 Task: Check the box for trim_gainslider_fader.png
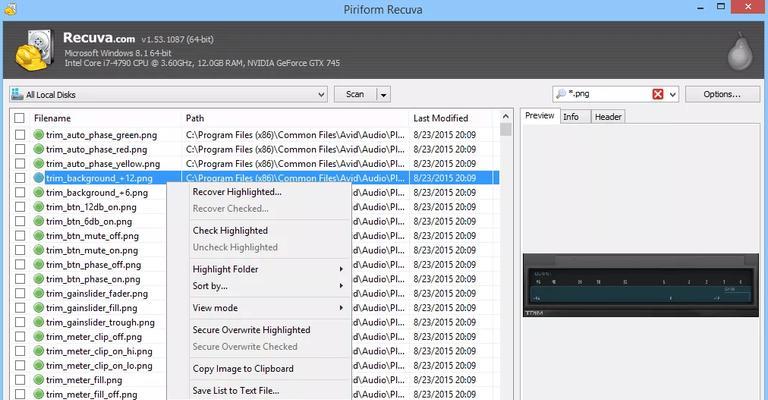pyautogui.click(x=20, y=294)
